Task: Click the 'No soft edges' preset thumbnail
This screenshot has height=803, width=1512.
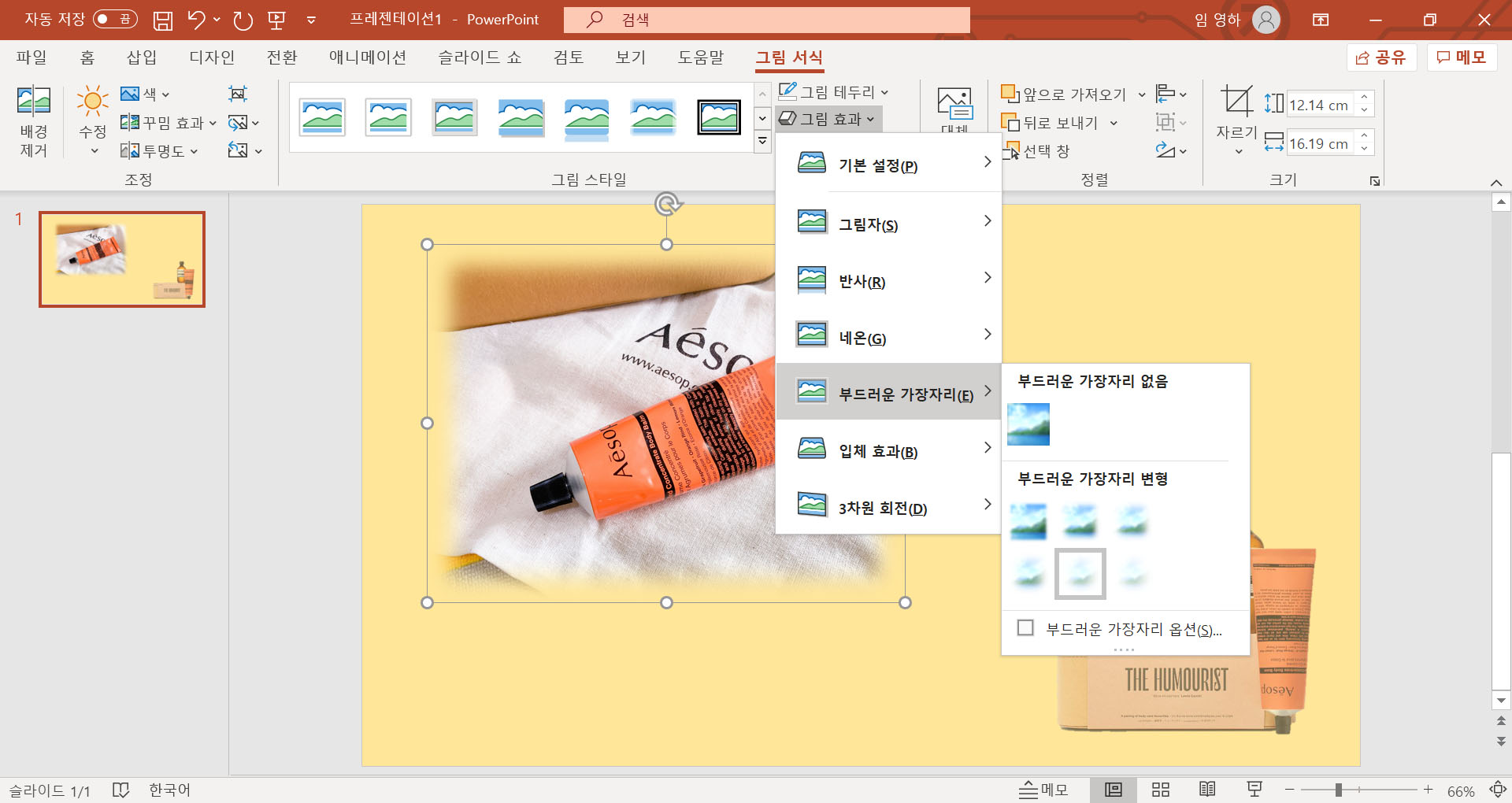Action: 1028,424
